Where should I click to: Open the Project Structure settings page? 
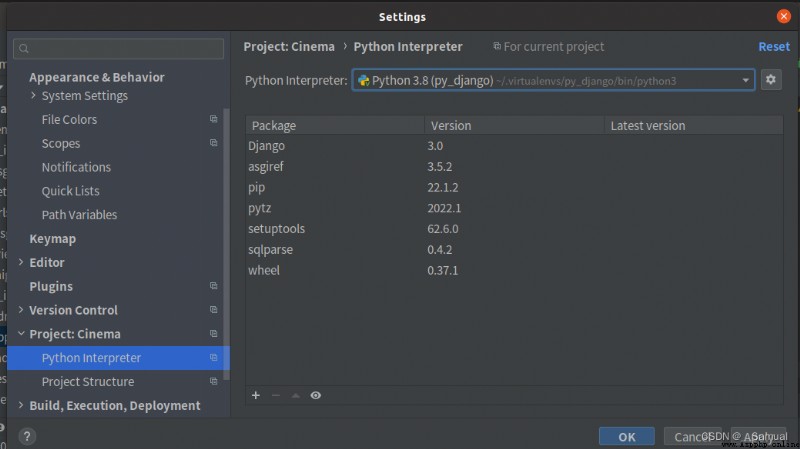[88, 382]
